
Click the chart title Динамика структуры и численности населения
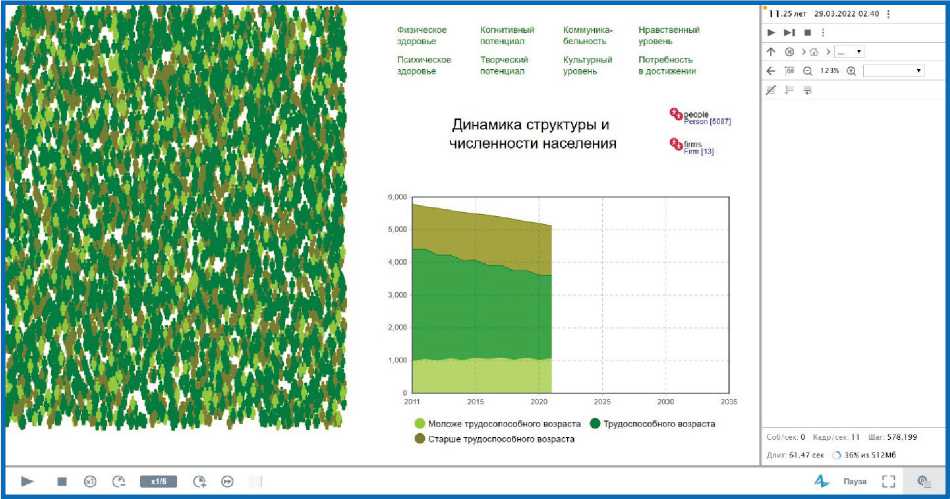pyautogui.click(x=533, y=134)
